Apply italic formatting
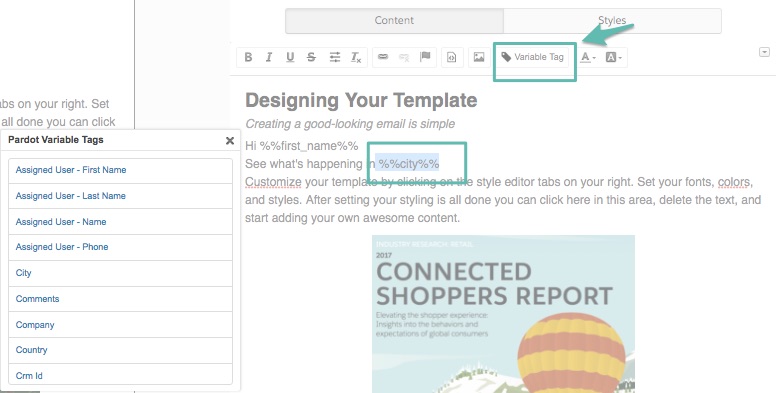 [x=269, y=57]
